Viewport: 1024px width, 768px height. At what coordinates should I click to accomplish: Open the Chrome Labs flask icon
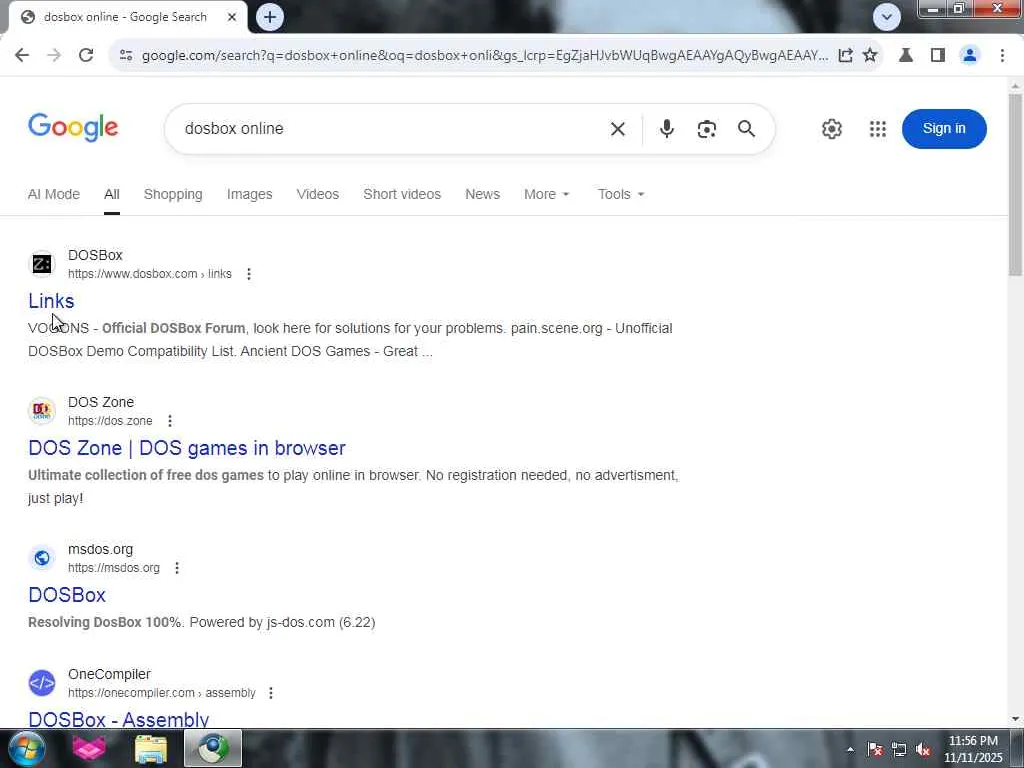[906, 55]
